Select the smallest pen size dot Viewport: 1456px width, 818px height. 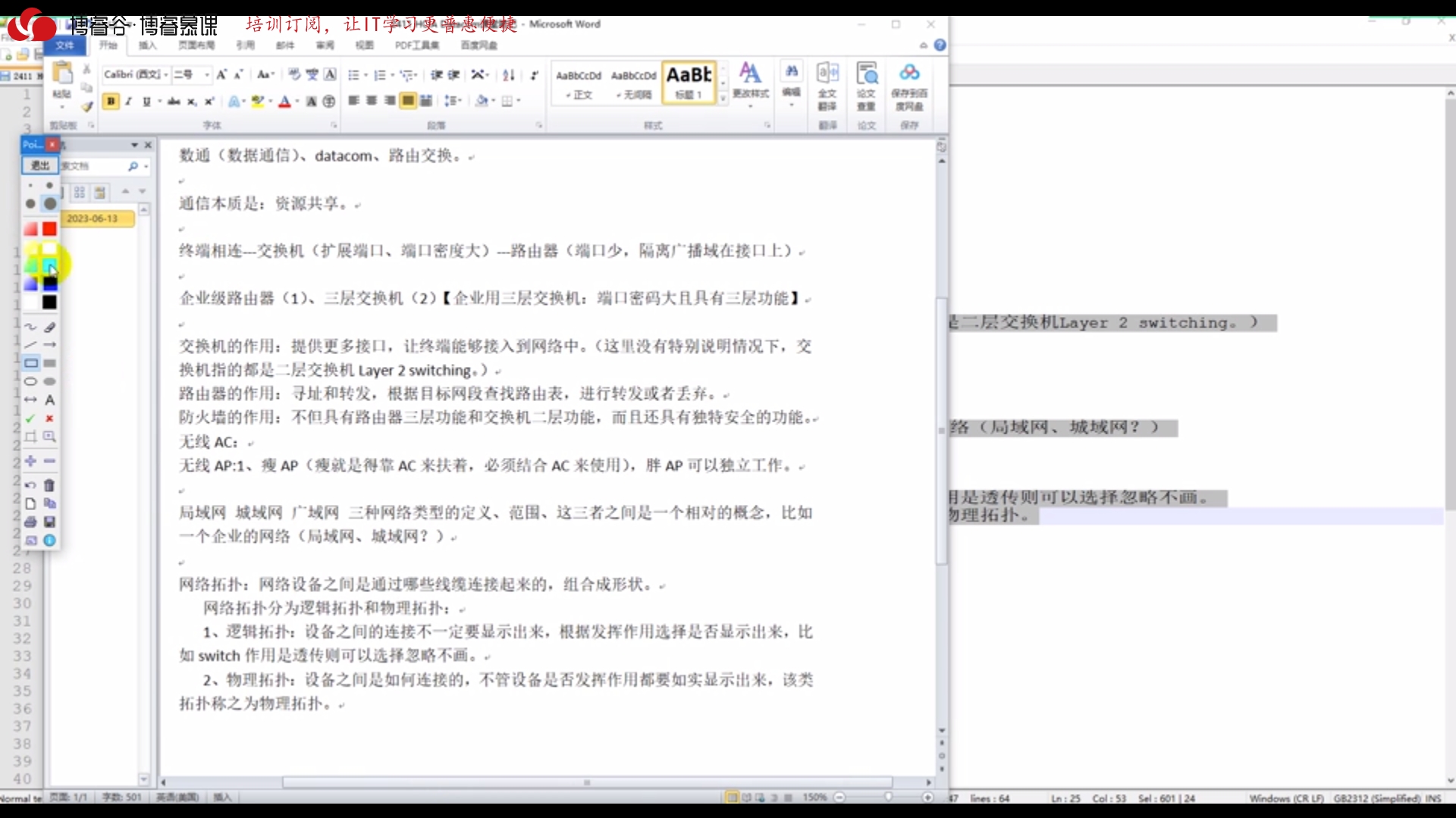tap(30, 186)
